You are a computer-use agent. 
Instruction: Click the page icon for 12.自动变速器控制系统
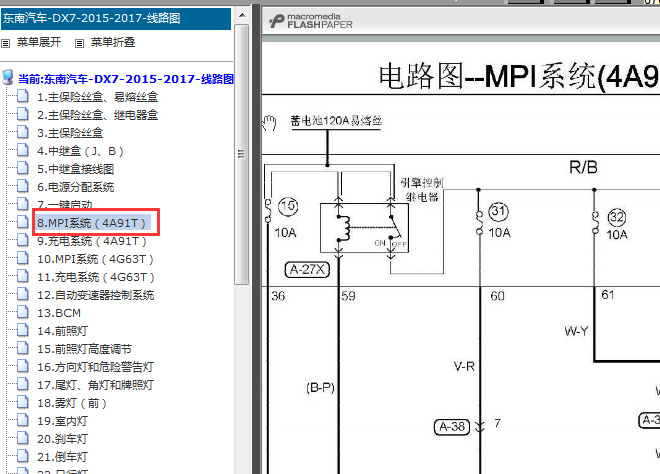click(23, 293)
